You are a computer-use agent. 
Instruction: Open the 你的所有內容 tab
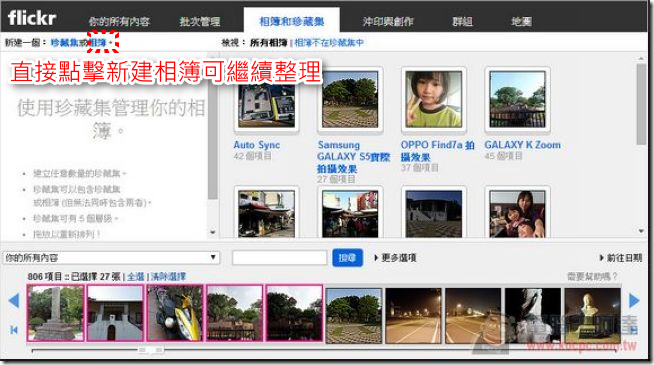click(119, 21)
